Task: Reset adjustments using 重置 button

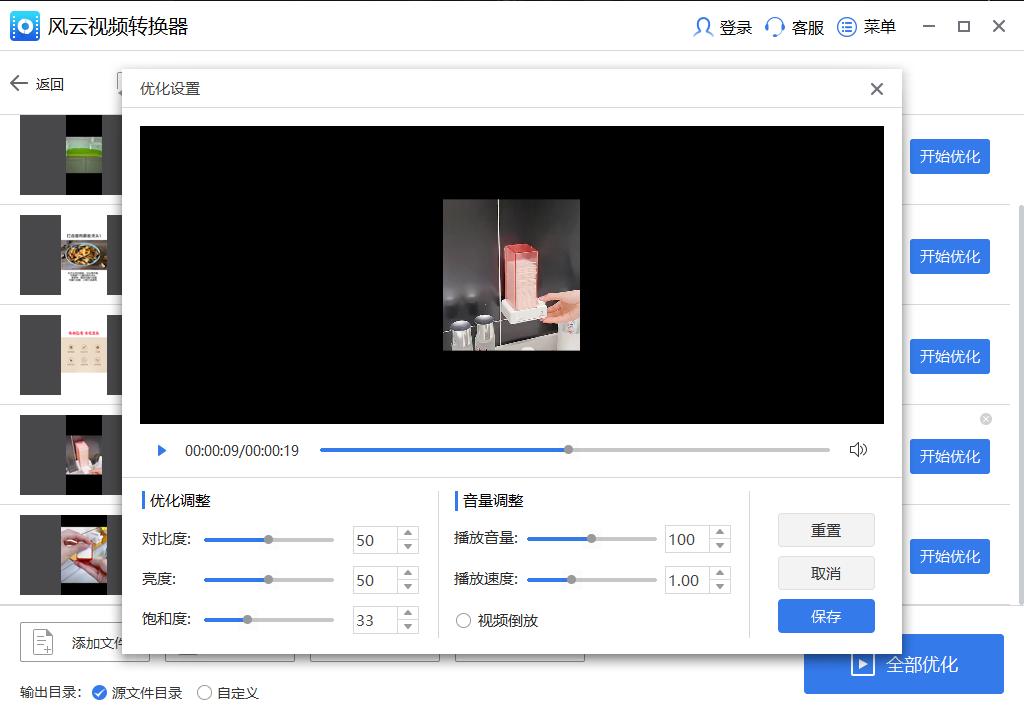Action: 825,530
